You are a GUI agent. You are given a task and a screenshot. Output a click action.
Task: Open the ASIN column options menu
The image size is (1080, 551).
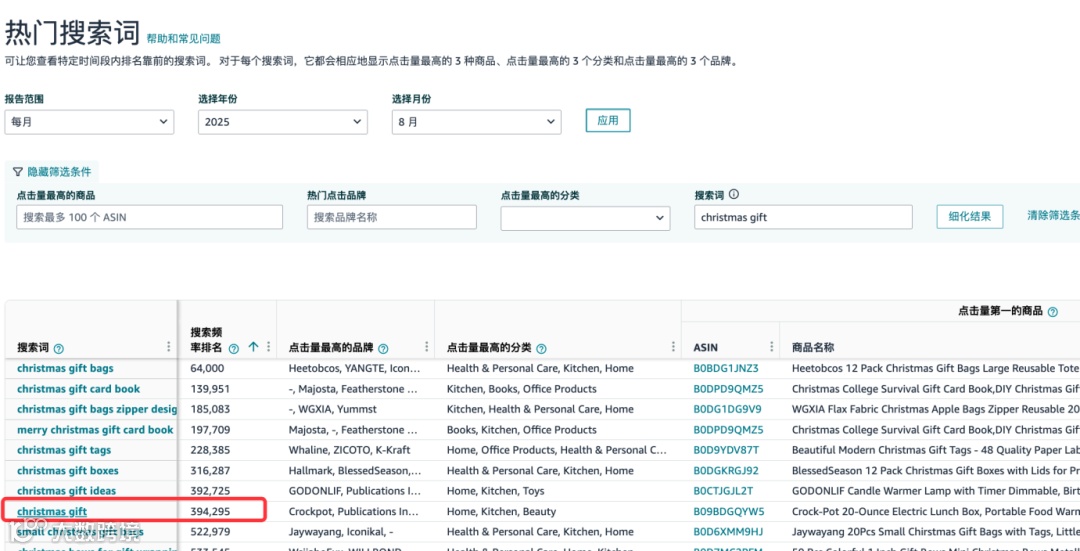tap(771, 347)
